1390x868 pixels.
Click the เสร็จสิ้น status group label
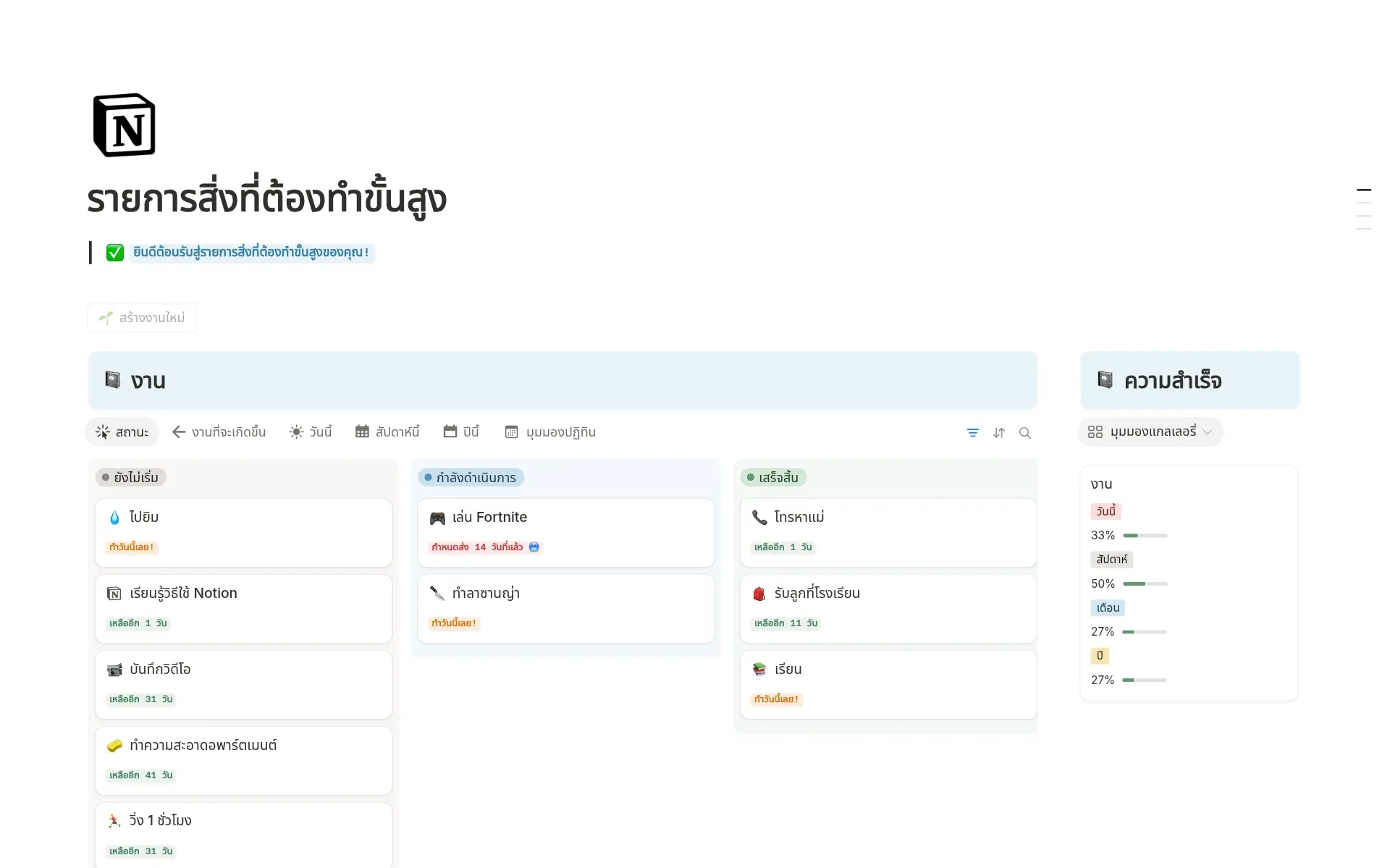[773, 478]
